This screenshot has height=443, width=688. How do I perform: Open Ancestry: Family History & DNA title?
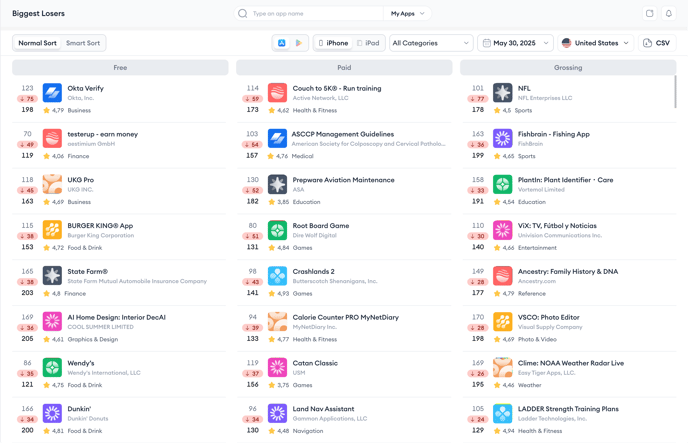(x=568, y=272)
